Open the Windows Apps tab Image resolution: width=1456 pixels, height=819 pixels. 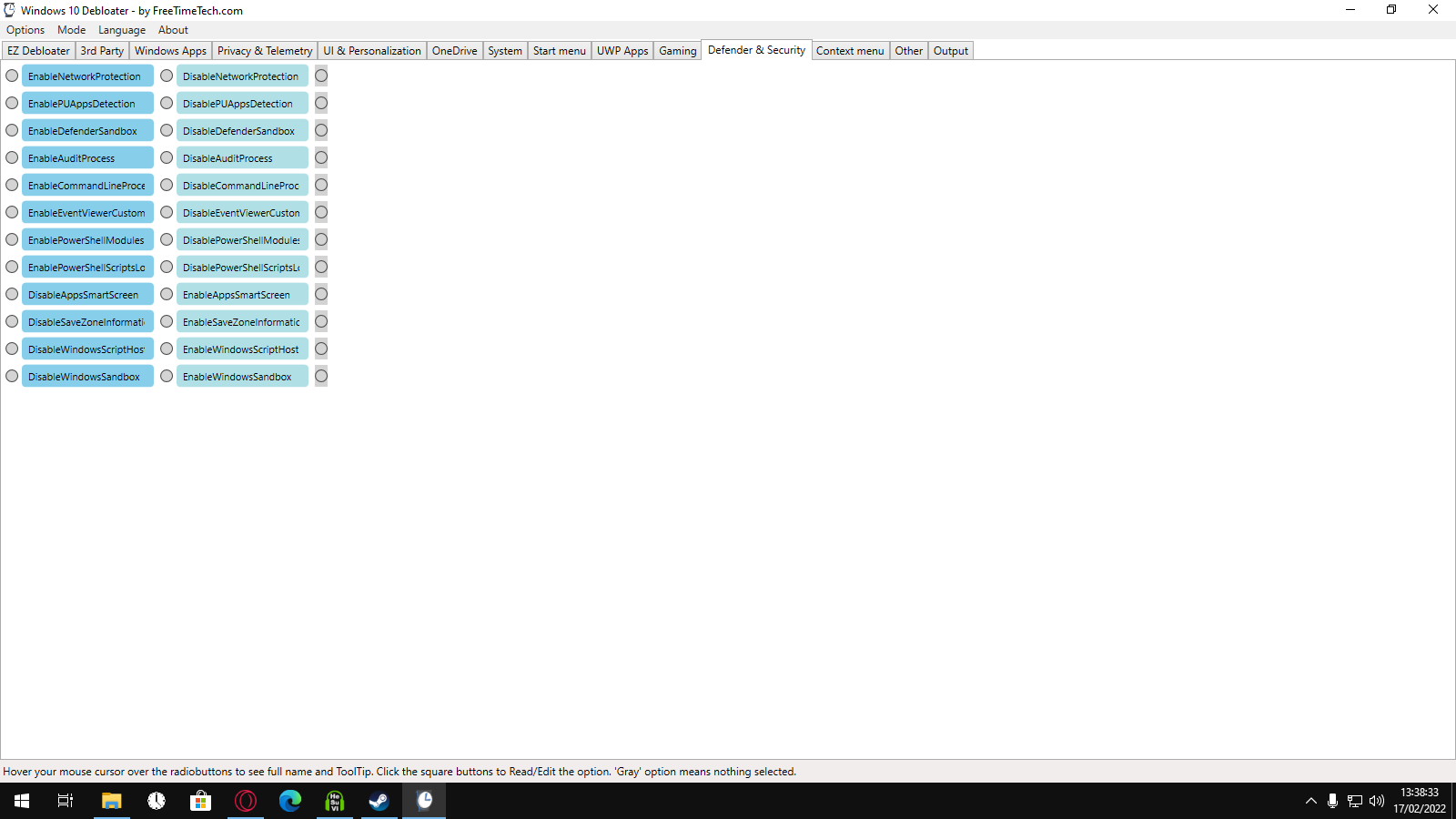tap(170, 51)
